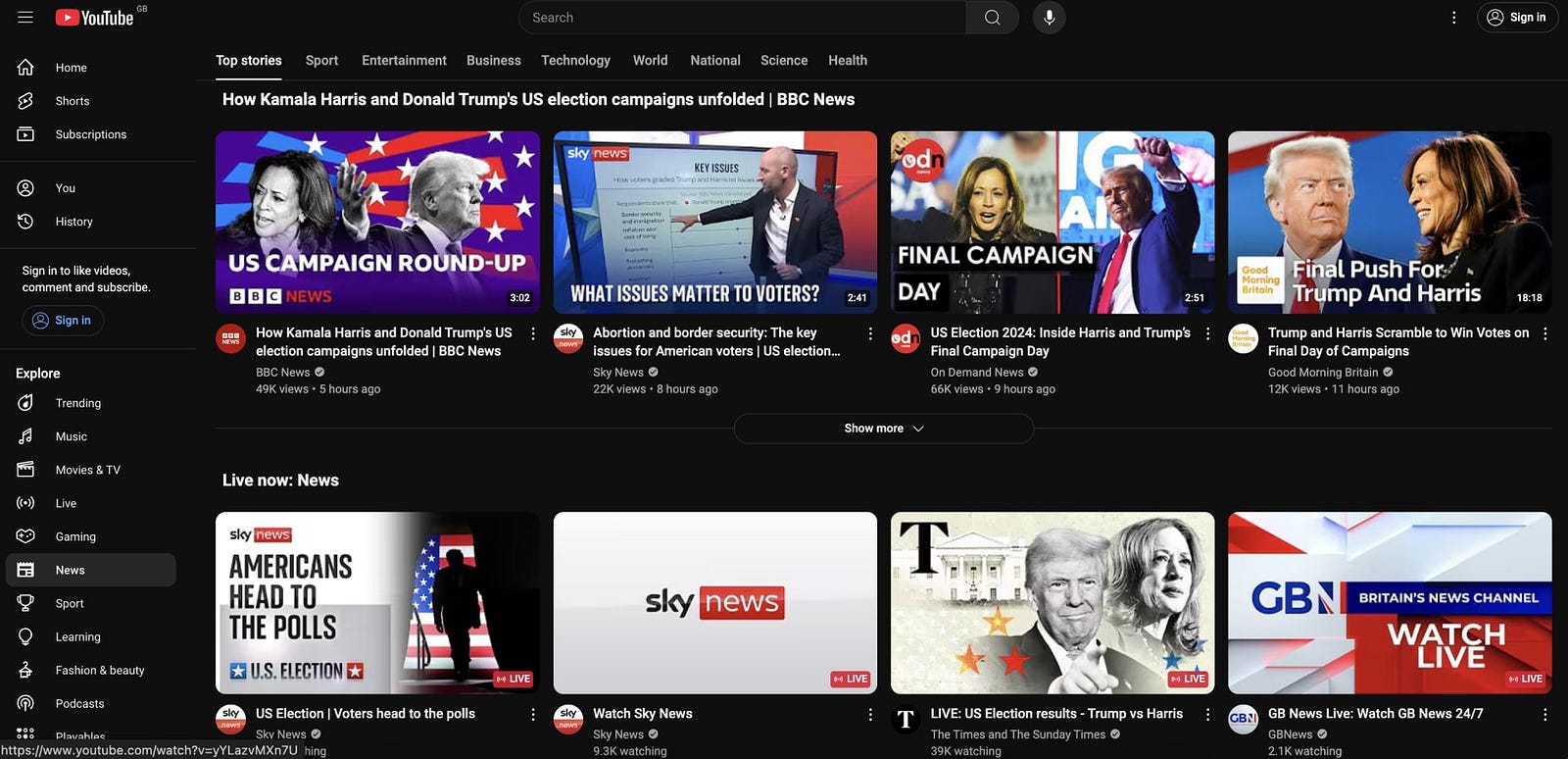Click the Home icon in sidebar
The width and height of the screenshot is (1568, 759).
point(25,68)
